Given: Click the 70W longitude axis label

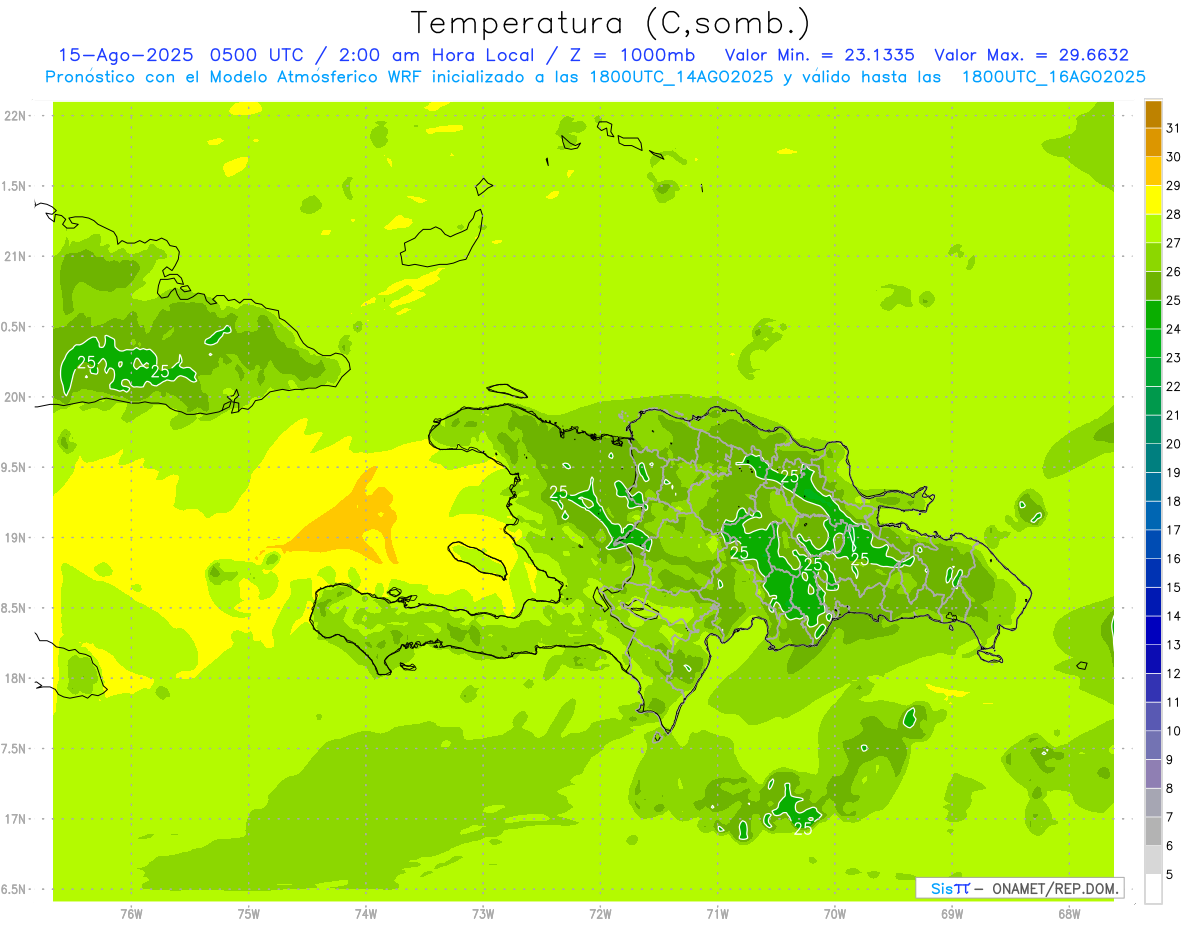Looking at the screenshot, I should [835, 914].
